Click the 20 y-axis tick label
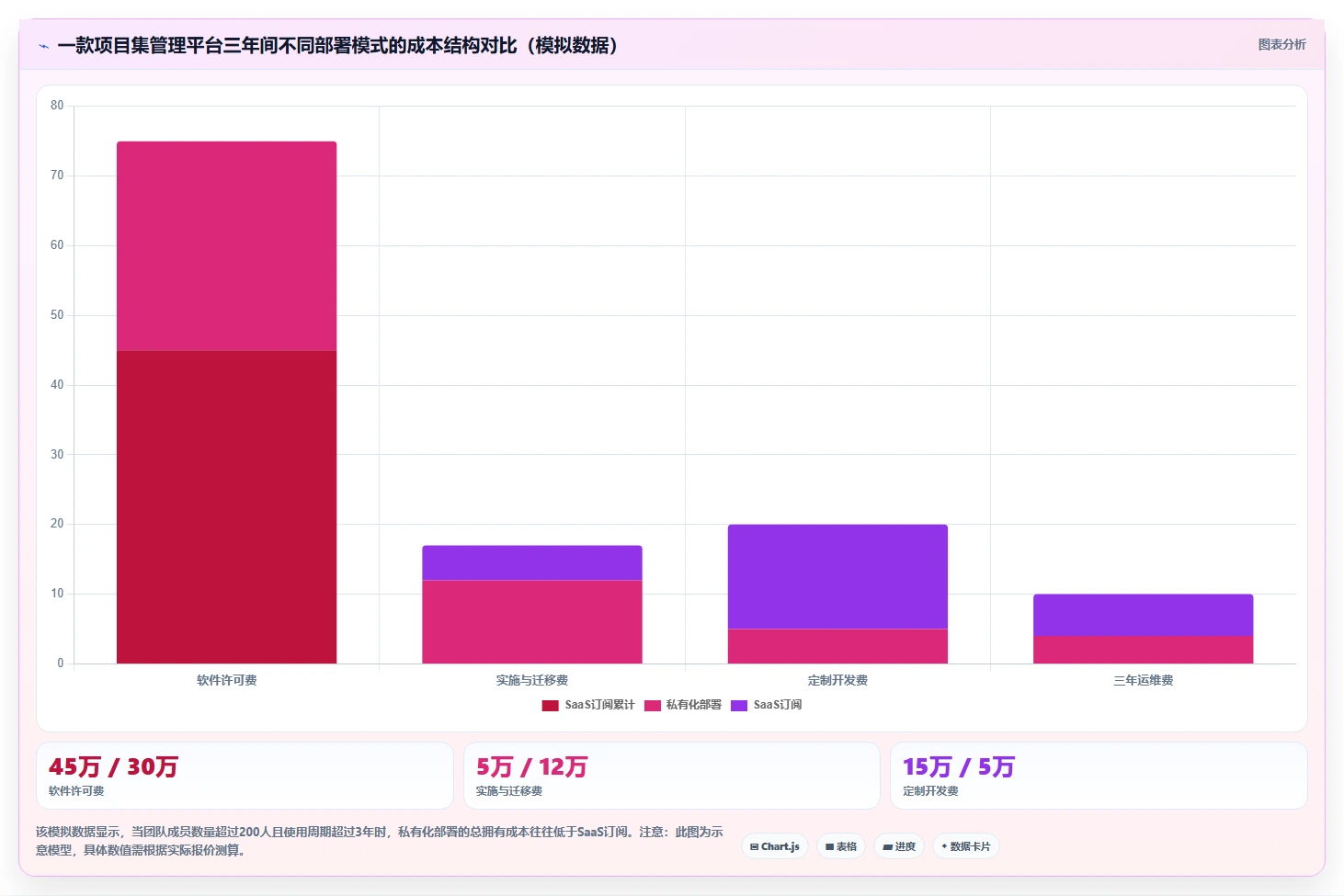 tap(57, 524)
